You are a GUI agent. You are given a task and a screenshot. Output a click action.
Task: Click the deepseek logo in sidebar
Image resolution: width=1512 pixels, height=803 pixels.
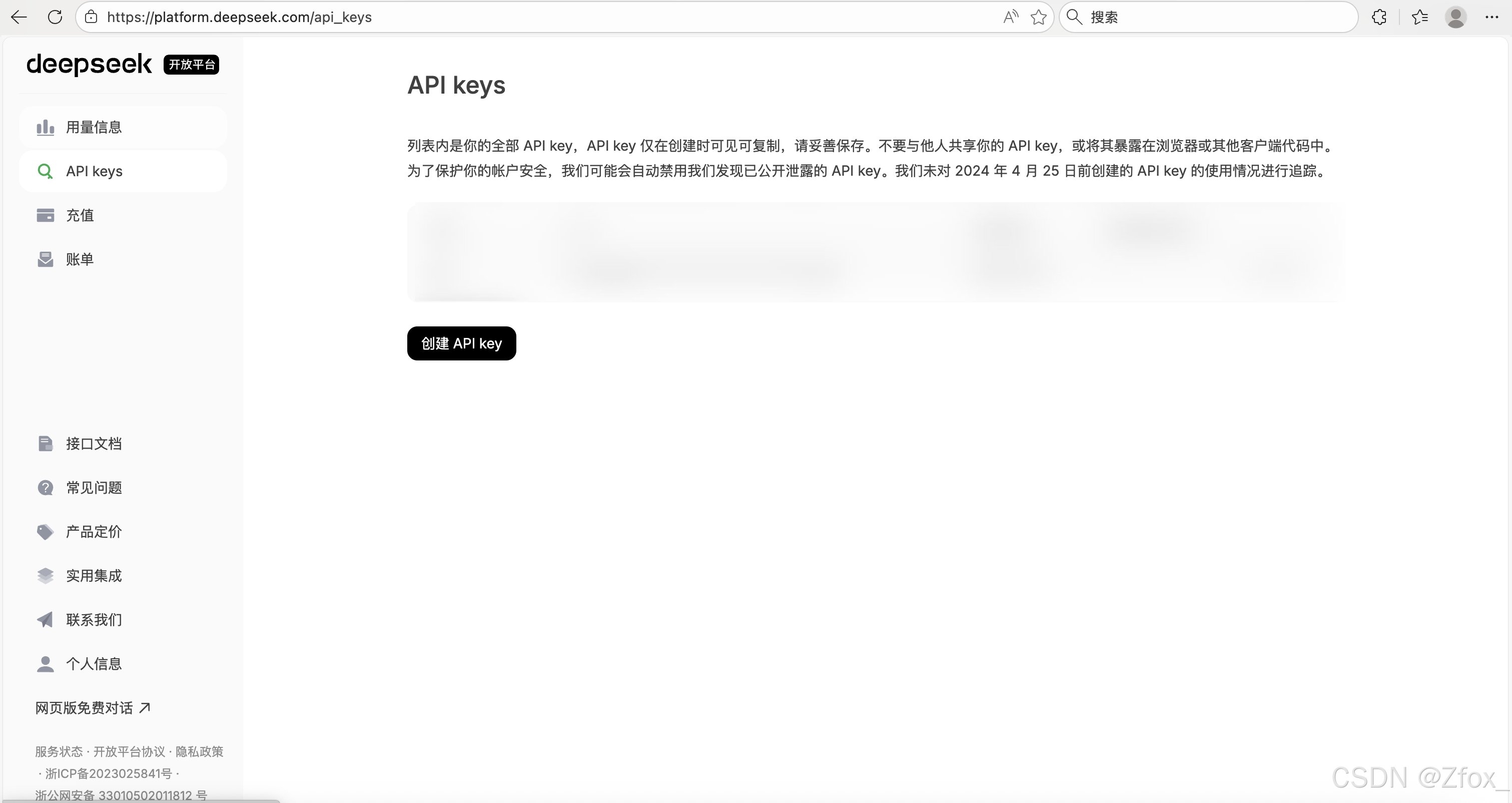[x=89, y=65]
